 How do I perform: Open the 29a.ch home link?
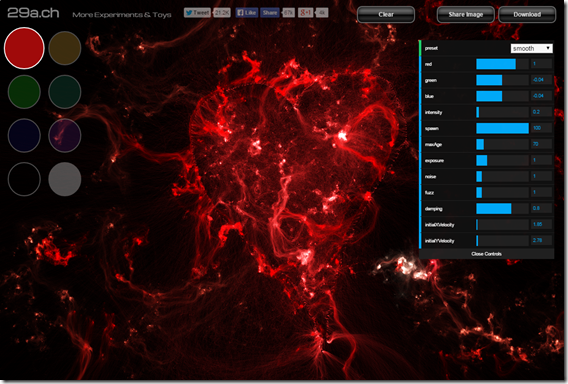tap(33, 13)
